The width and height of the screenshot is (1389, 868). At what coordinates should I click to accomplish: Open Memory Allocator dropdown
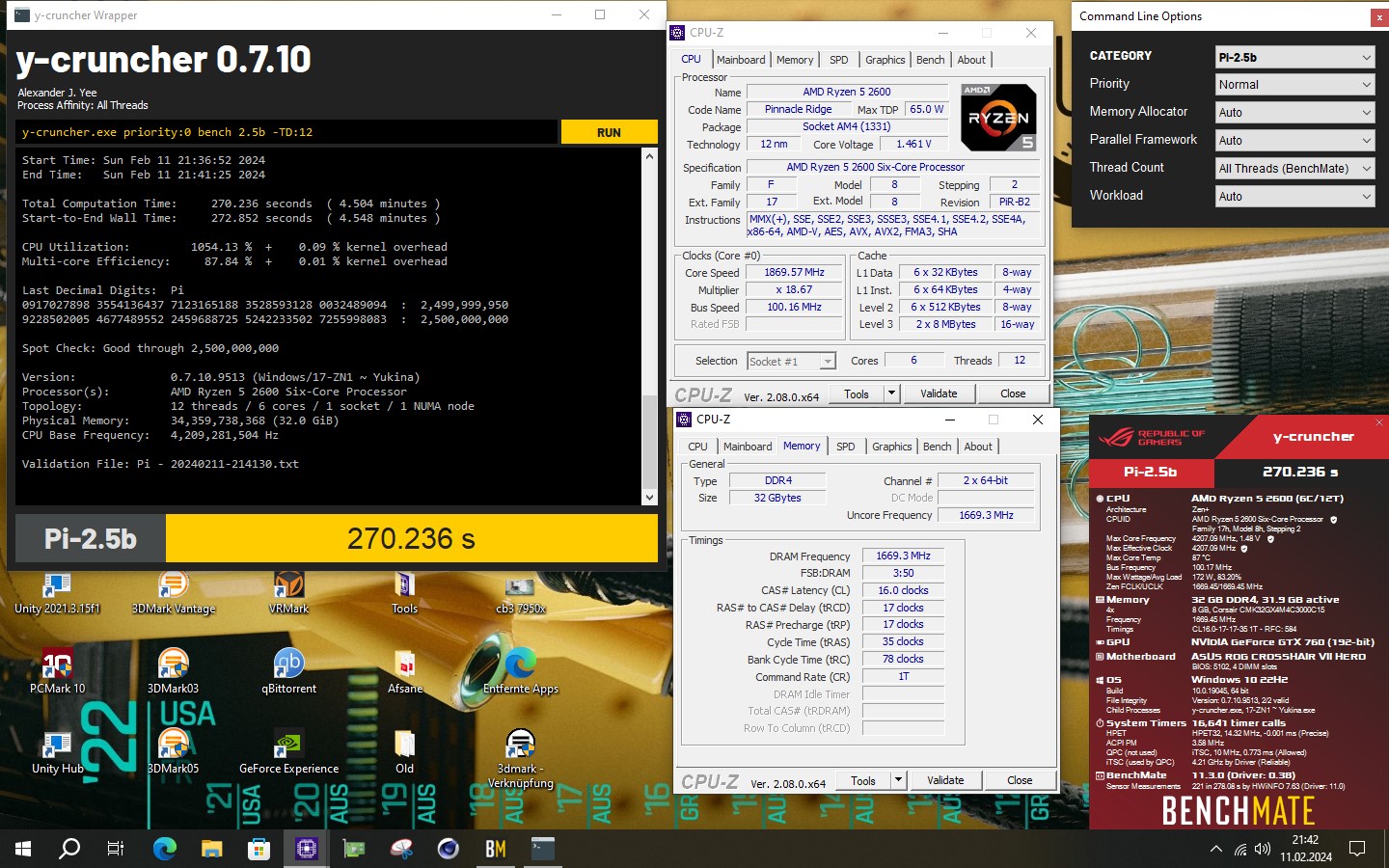click(1294, 113)
